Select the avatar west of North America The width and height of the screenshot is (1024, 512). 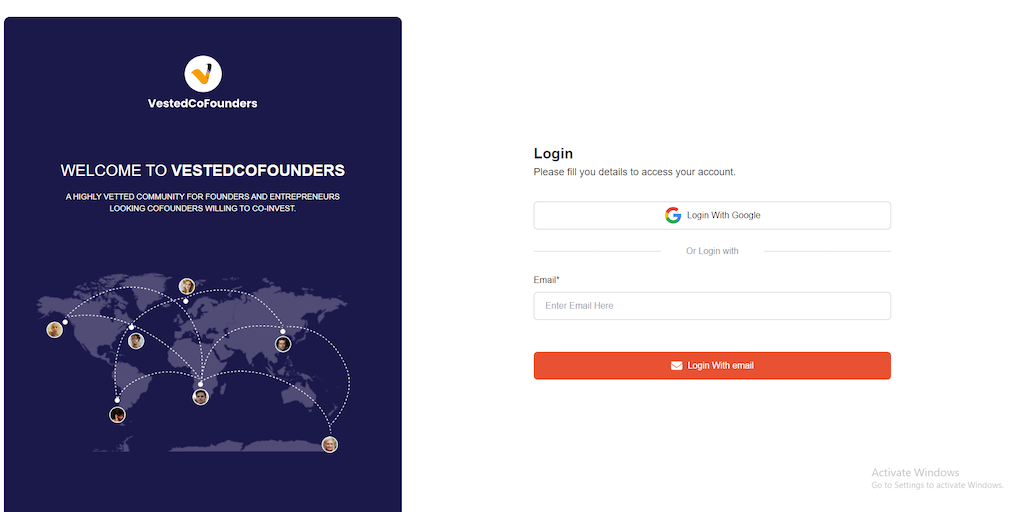point(55,330)
